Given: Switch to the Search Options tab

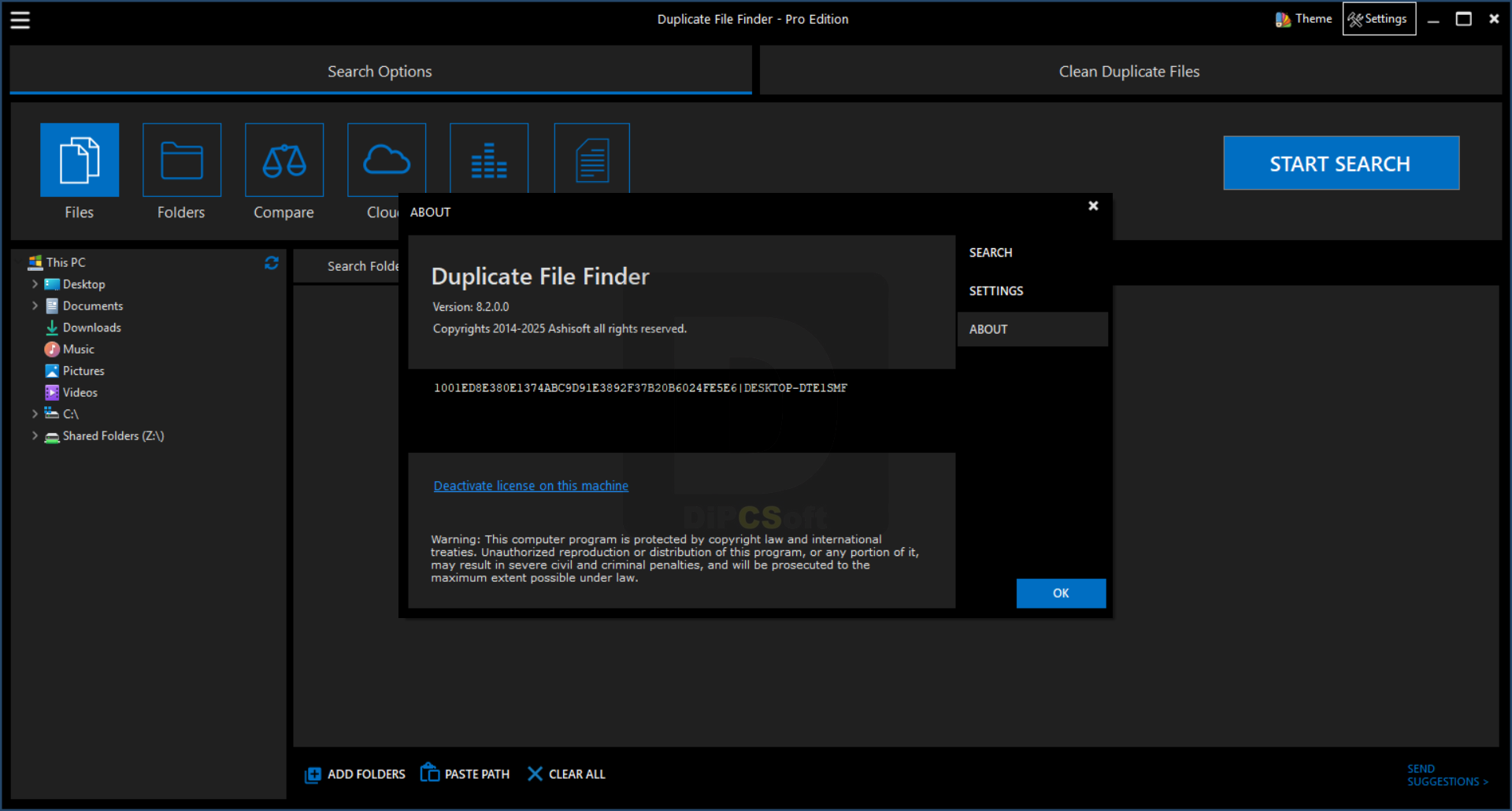Looking at the screenshot, I should click(380, 71).
